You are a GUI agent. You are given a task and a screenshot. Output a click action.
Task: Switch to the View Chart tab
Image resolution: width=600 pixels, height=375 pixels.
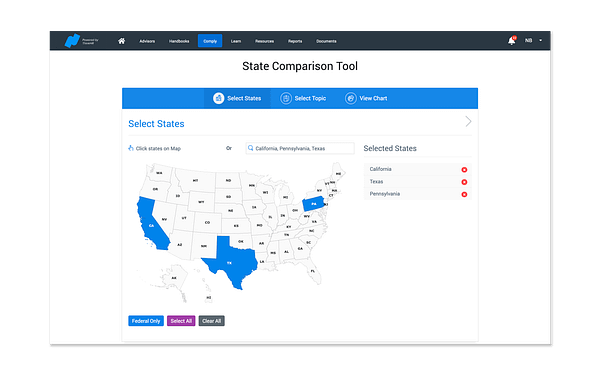(x=366, y=98)
